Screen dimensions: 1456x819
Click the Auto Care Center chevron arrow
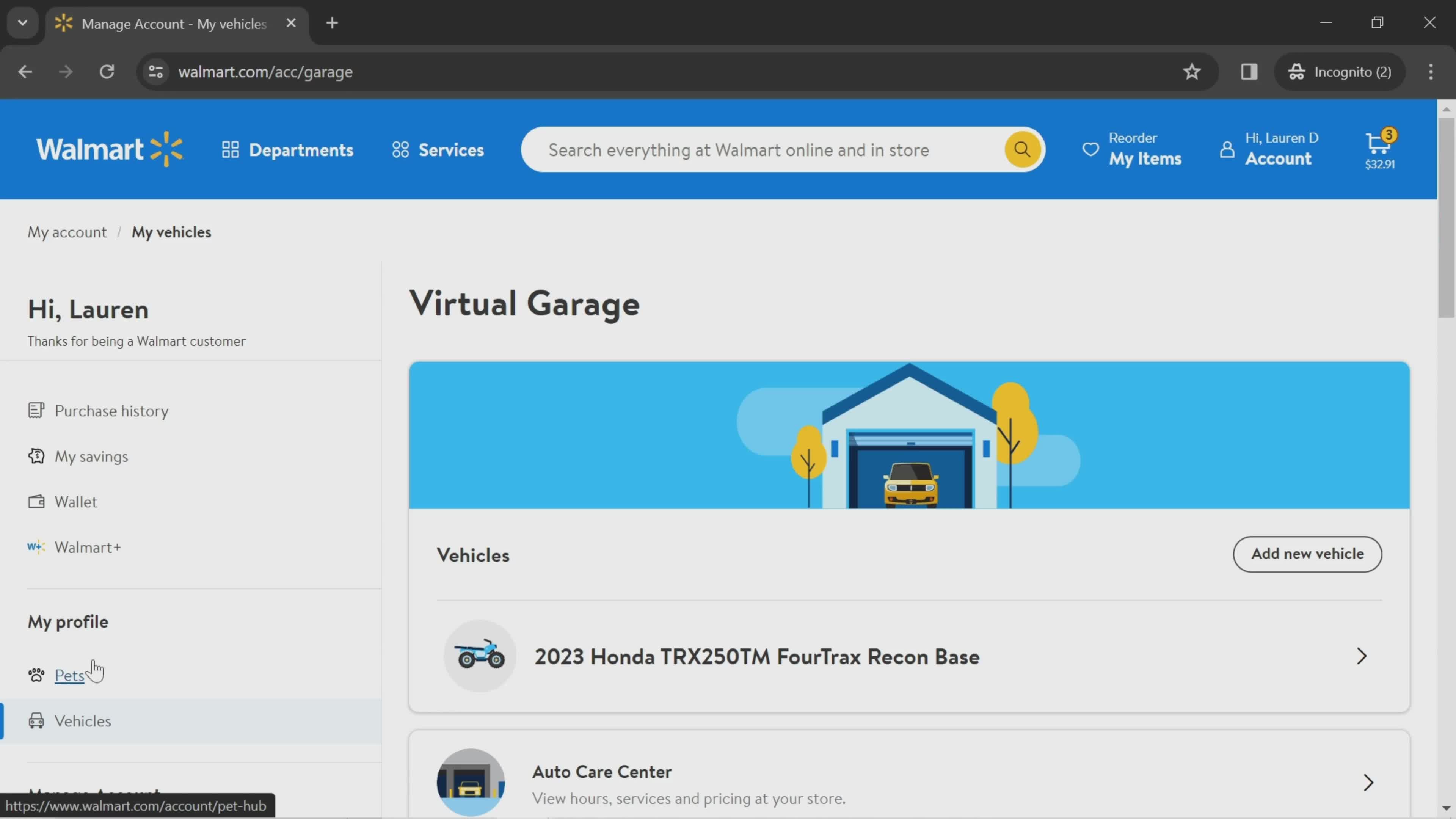[1368, 783]
